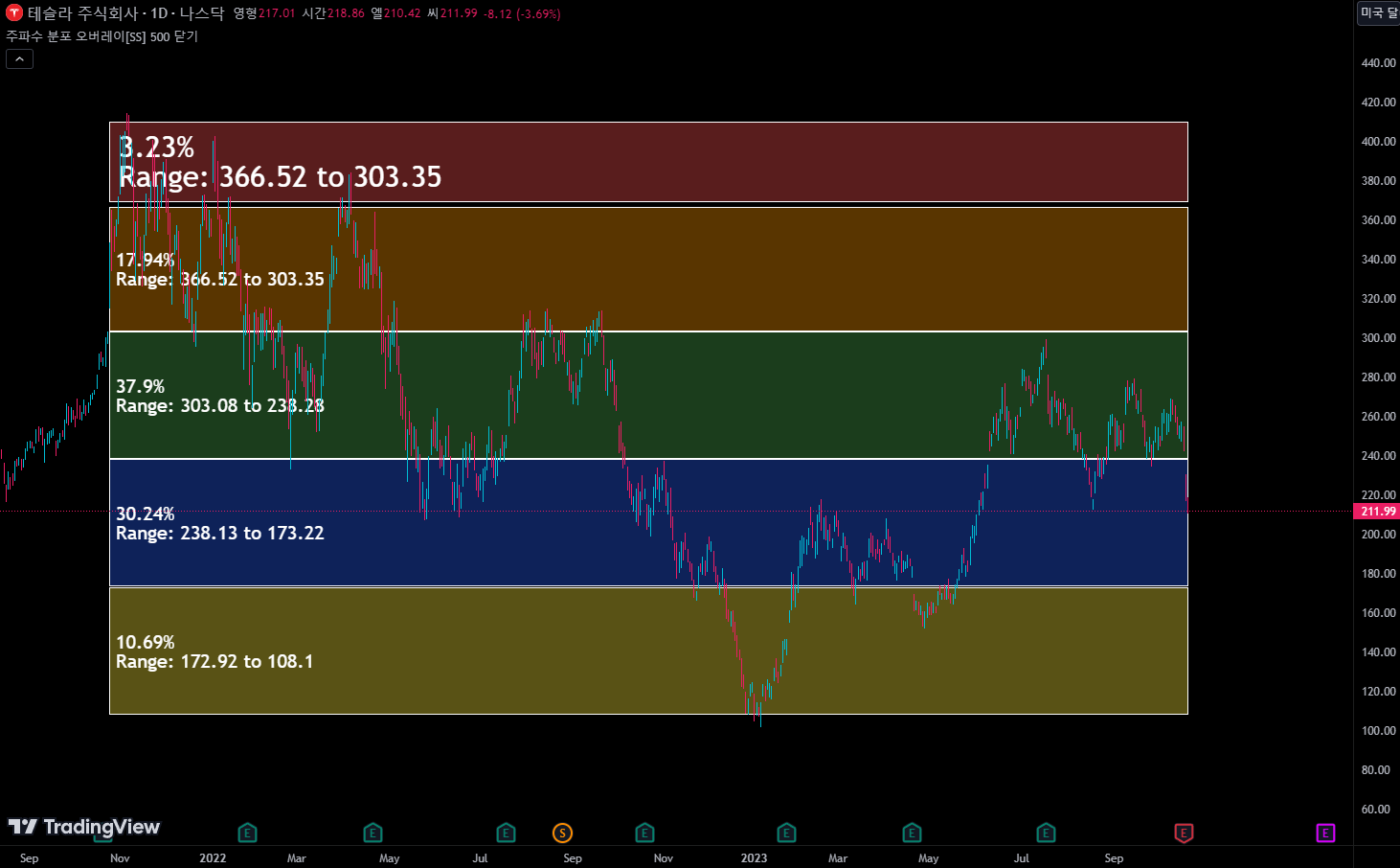Select the 30.24% range label
Screen dimensions: 1400x868
pyautogui.click(x=146, y=514)
